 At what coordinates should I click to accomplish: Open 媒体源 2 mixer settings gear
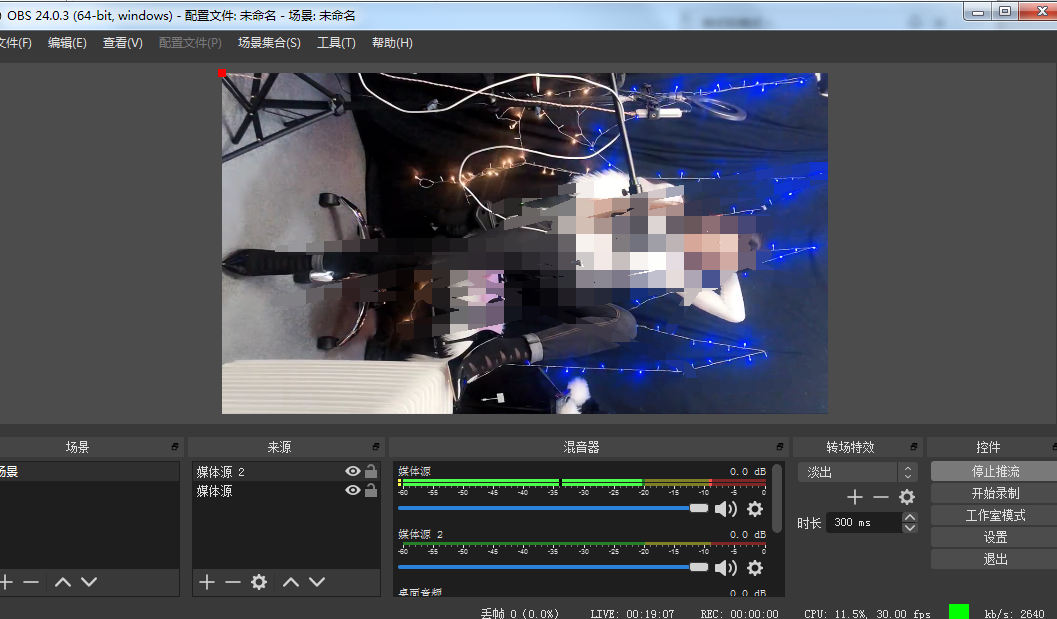755,568
